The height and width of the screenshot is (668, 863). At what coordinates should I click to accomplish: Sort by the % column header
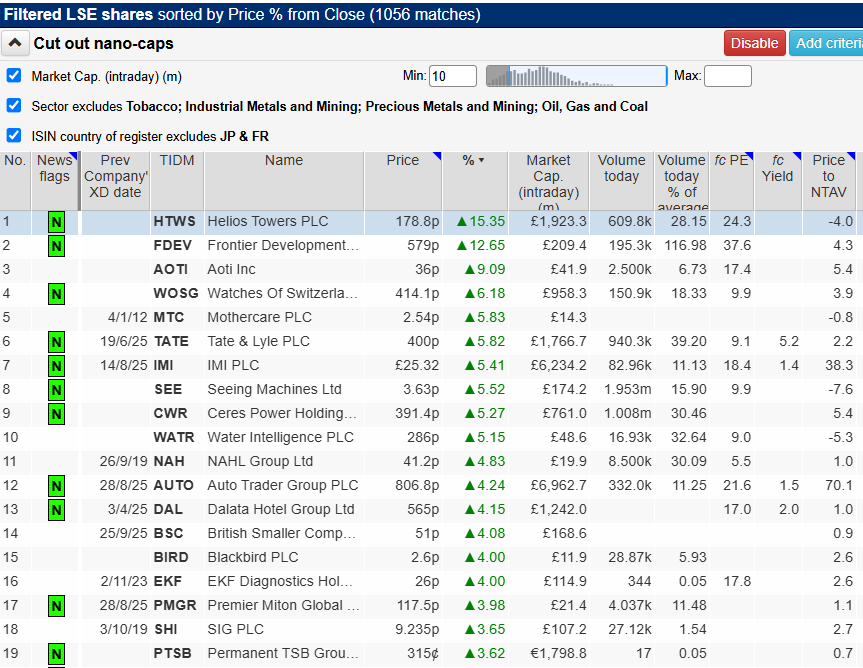click(475, 180)
